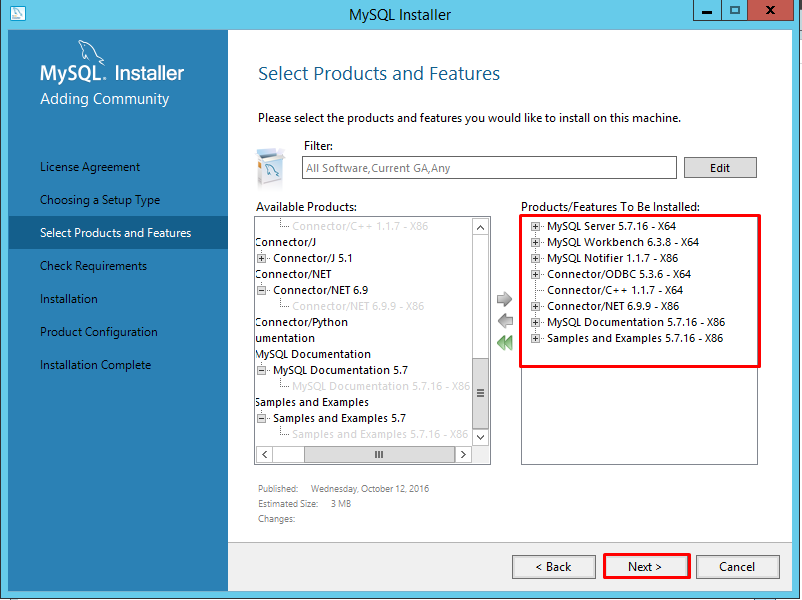Select MySQL Workbench 6.3.8 - X64 row
The image size is (802, 600).
click(623, 242)
